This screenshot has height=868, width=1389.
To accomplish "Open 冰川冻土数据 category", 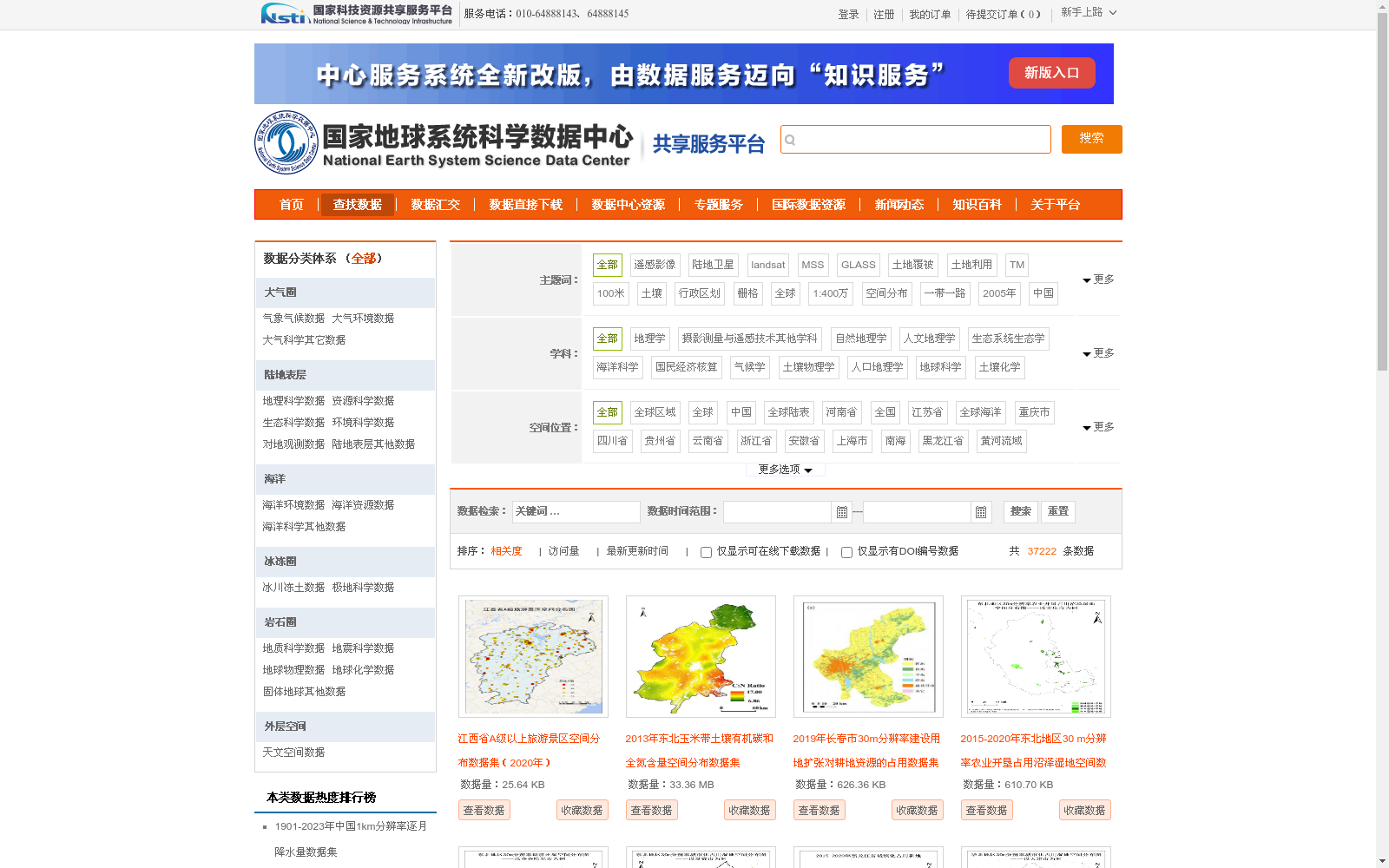I will pyautogui.click(x=293, y=588).
